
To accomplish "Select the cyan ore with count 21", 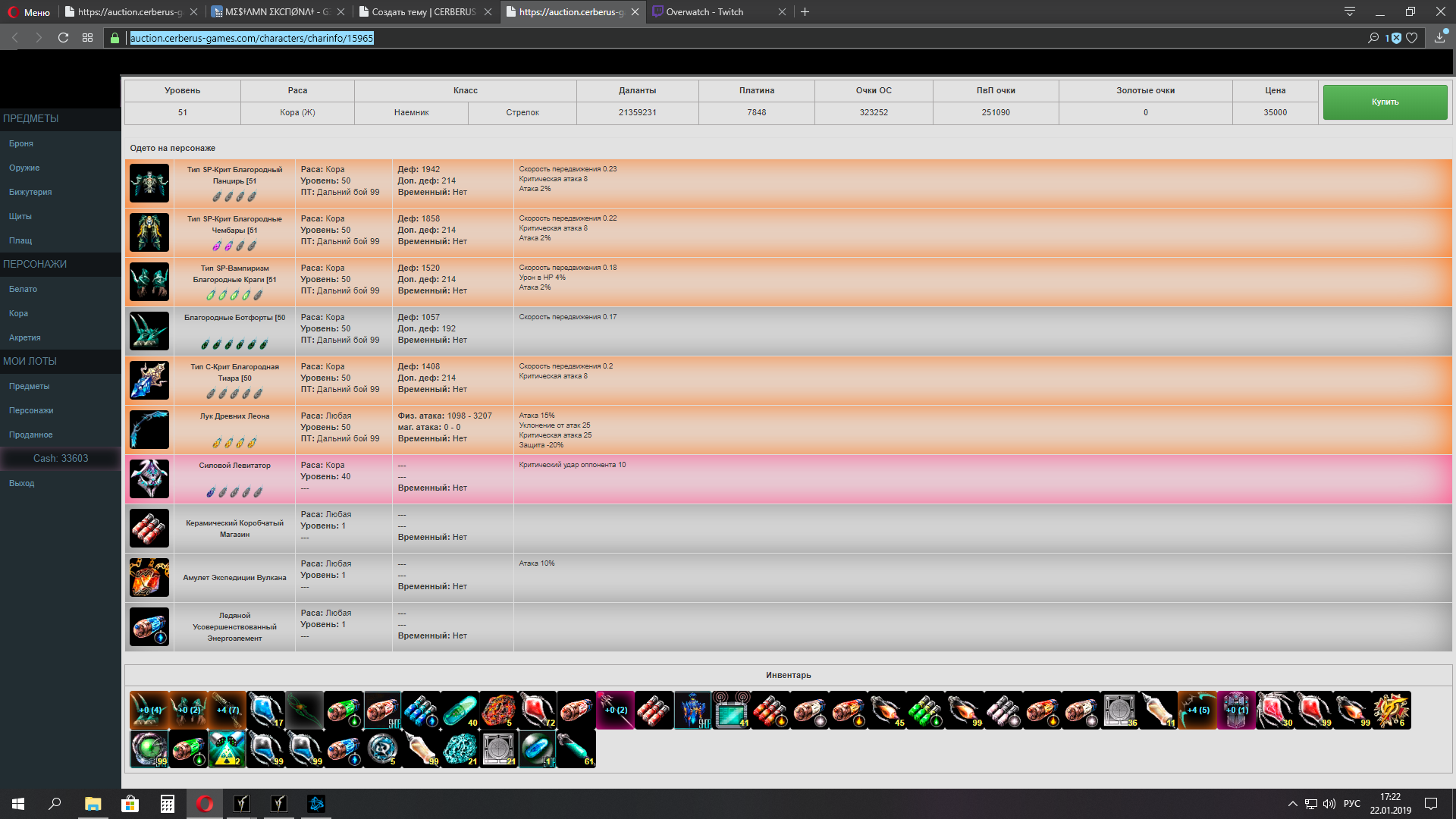I will [460, 749].
